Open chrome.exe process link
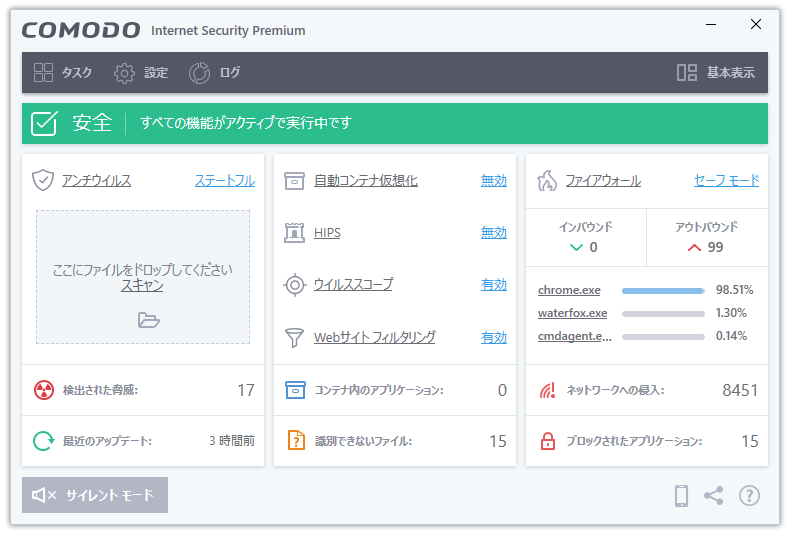 point(569,290)
